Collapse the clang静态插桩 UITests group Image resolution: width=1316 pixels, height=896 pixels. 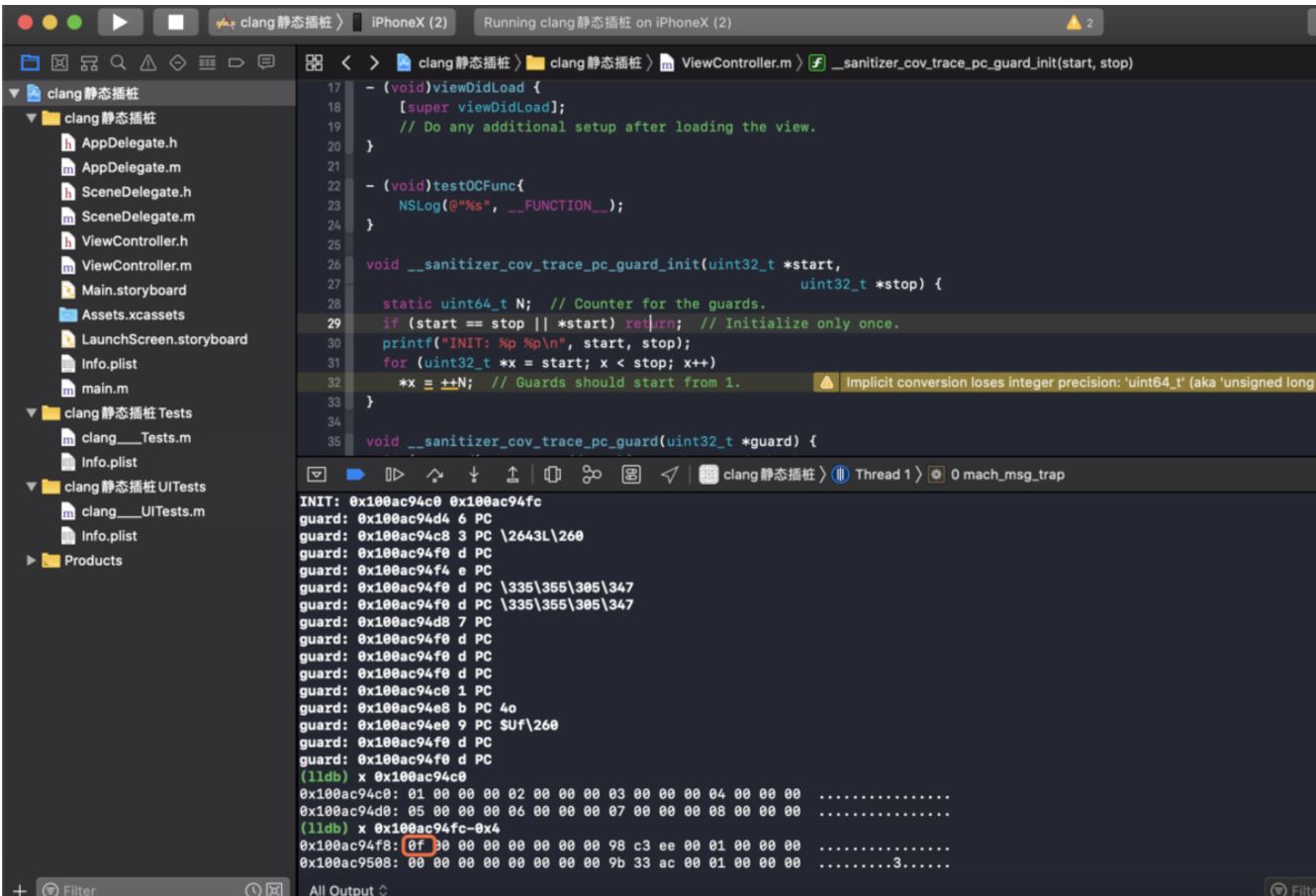click(x=32, y=487)
